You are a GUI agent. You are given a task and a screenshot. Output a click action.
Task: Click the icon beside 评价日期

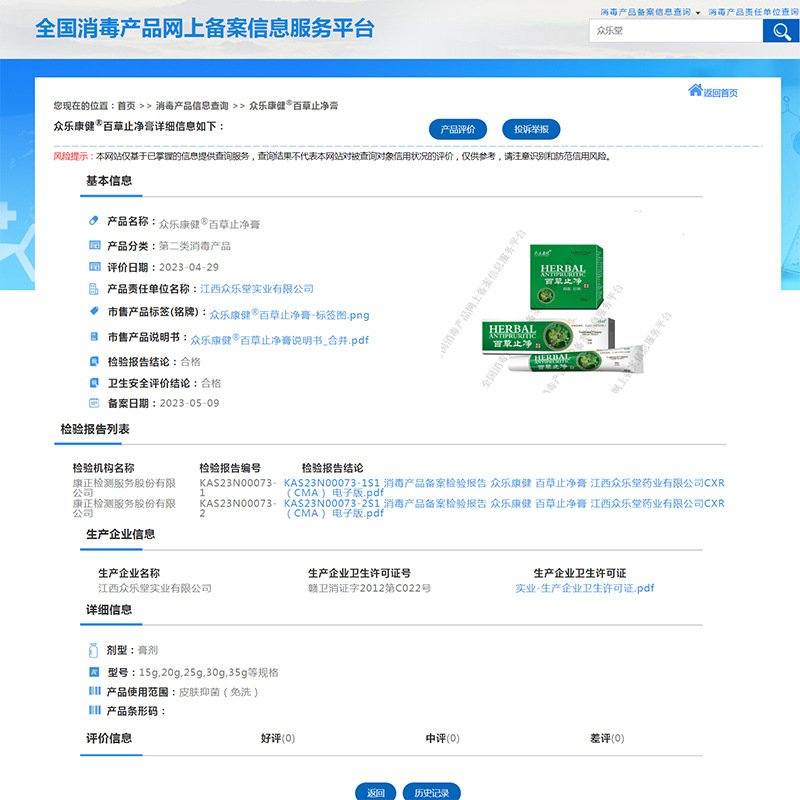click(x=95, y=266)
